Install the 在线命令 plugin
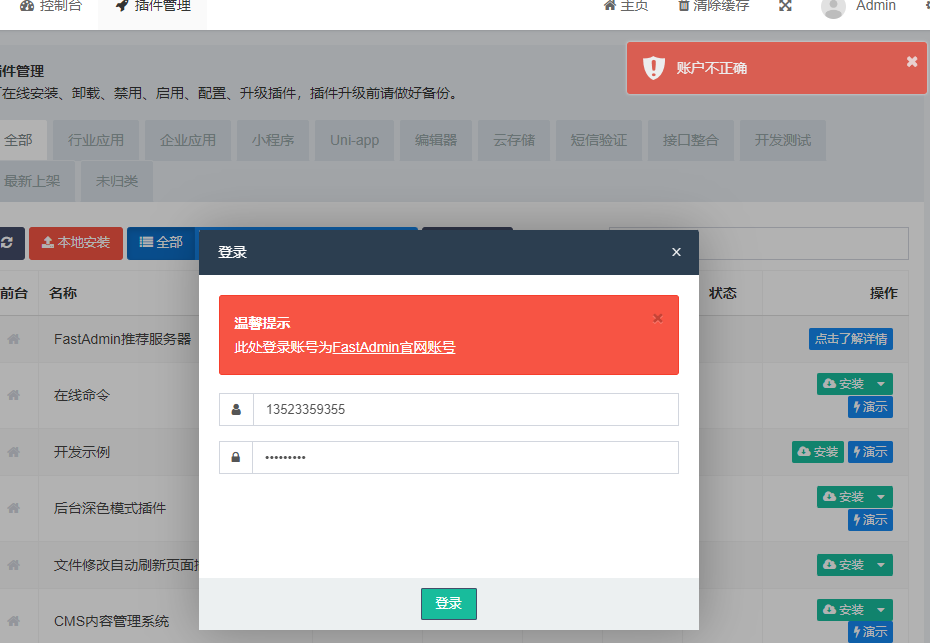This screenshot has height=643, width=930. pos(843,384)
